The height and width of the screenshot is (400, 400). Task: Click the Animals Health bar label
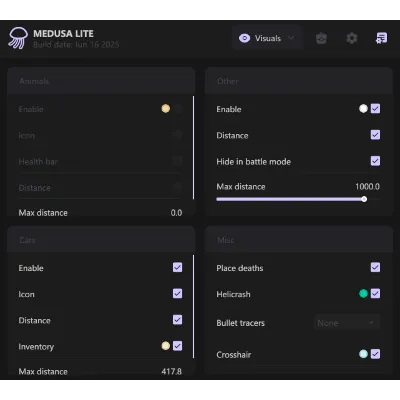pyautogui.click(x=38, y=162)
